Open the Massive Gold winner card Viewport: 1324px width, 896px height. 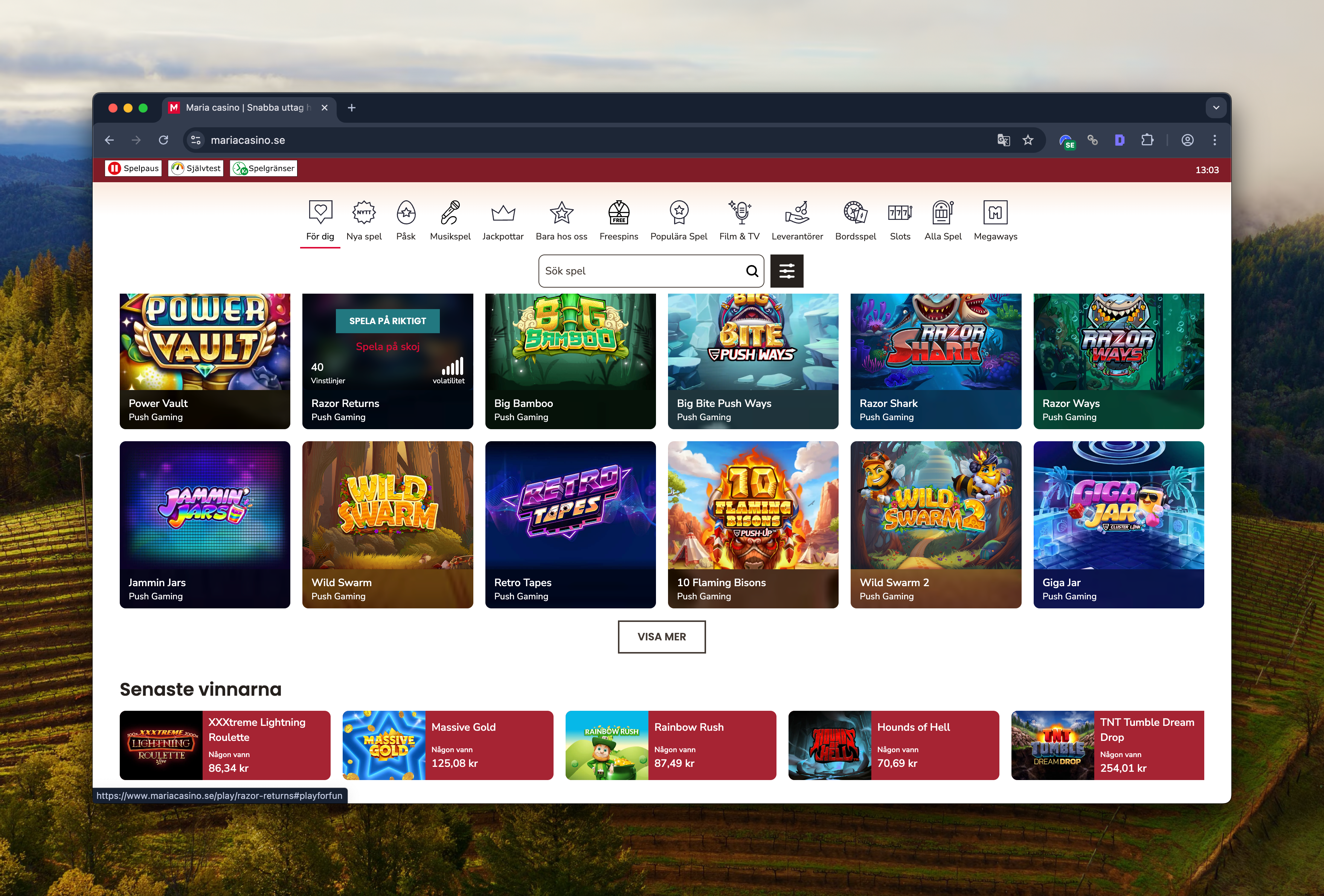tap(448, 745)
